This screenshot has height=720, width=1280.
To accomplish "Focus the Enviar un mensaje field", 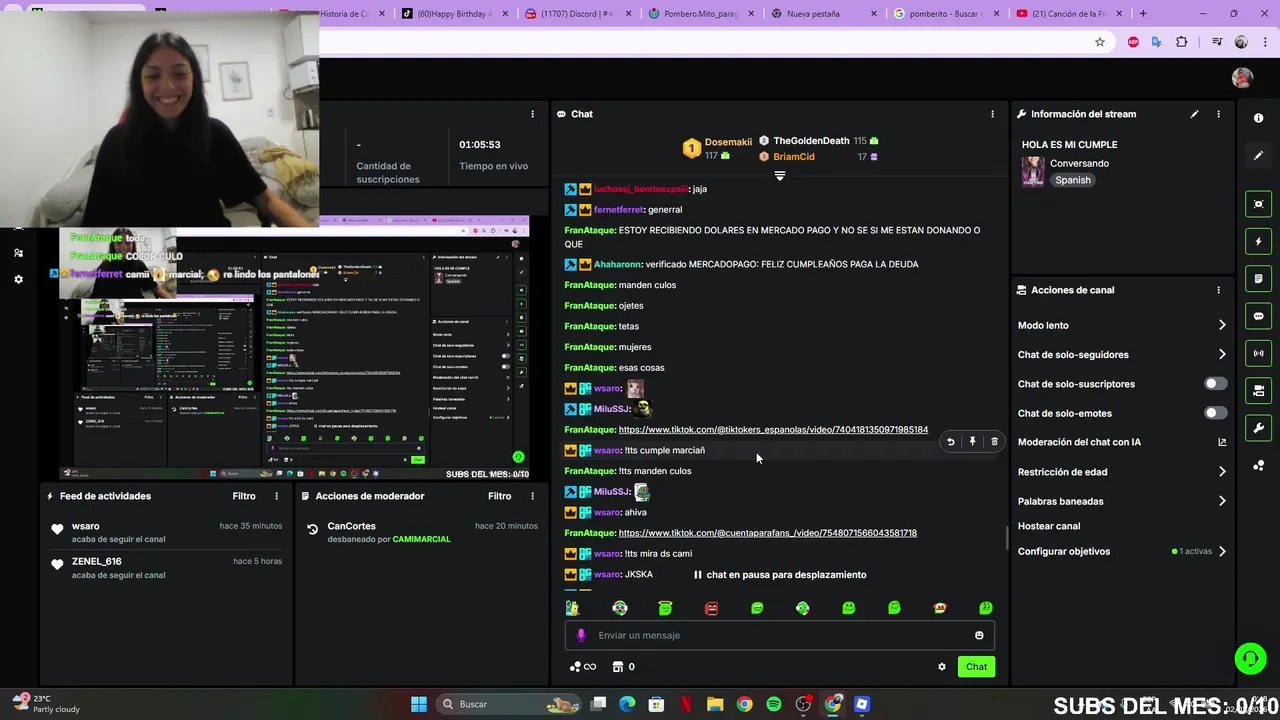I will click(x=780, y=635).
